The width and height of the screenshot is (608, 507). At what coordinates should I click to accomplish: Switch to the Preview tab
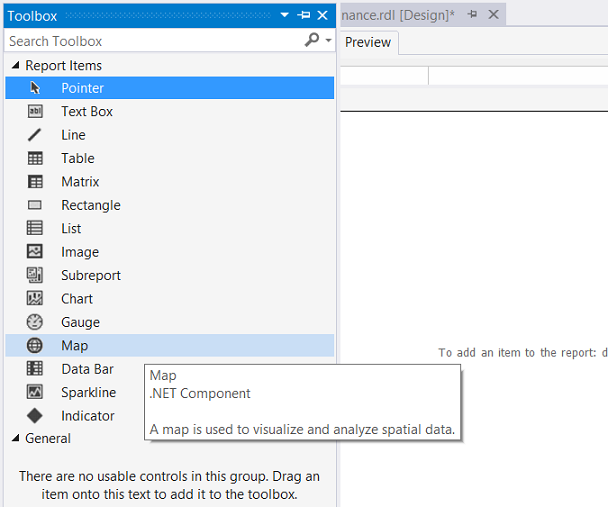pyautogui.click(x=368, y=42)
